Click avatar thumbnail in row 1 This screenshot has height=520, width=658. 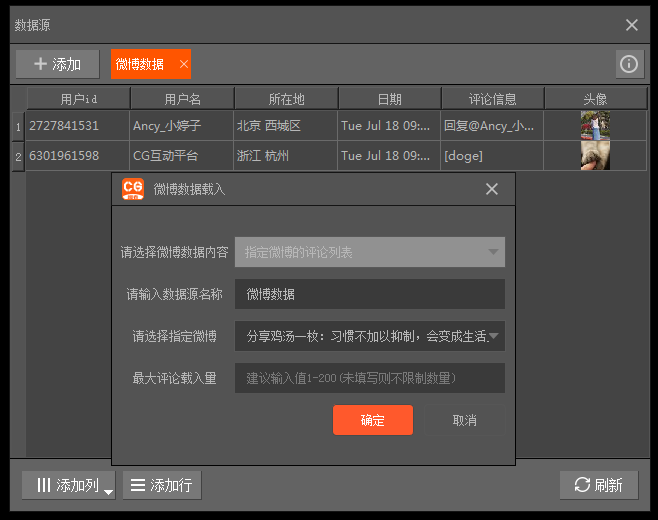click(x=595, y=125)
